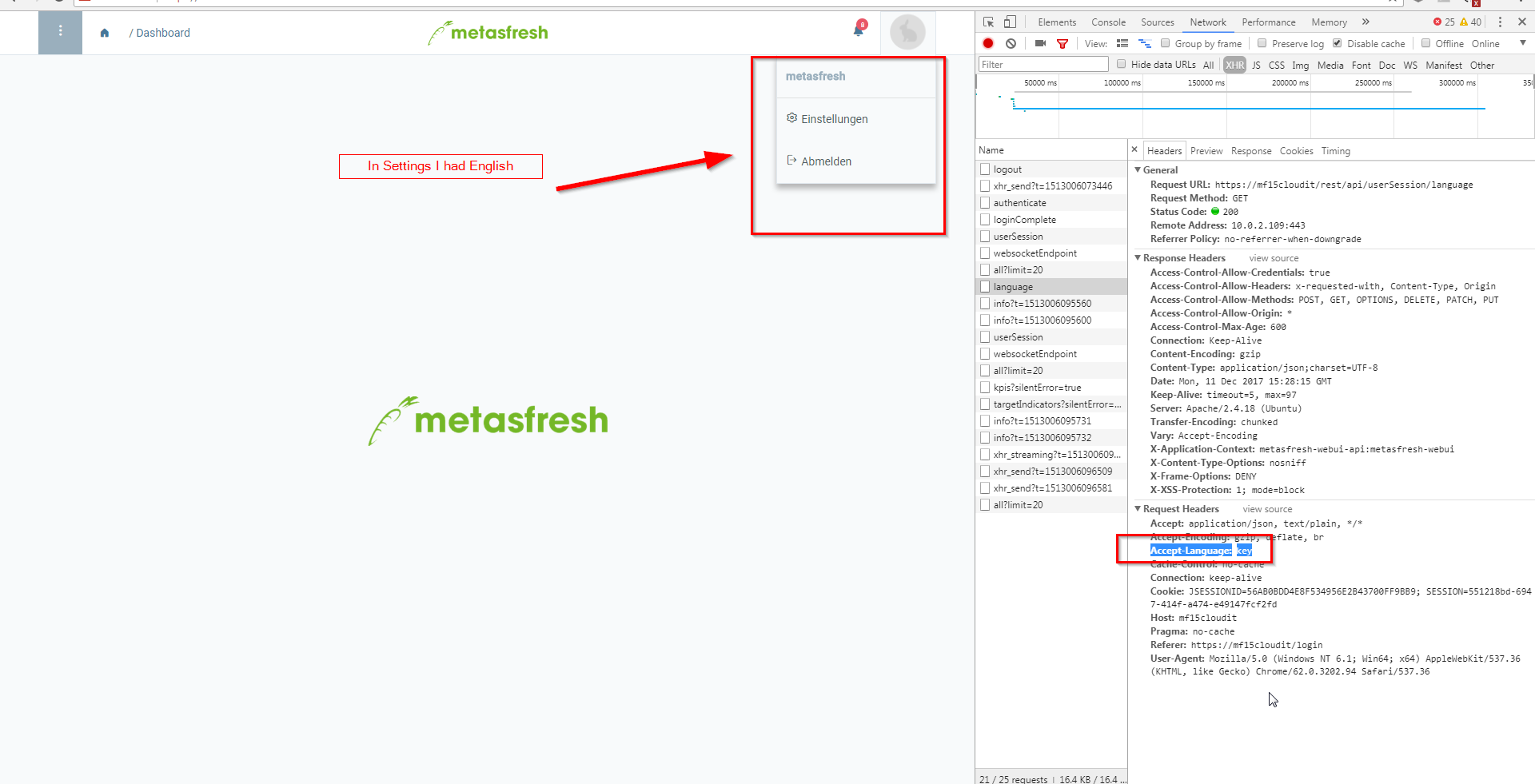1535x784 pixels.
Task: Click the error count indicator 25
Action: [1444, 22]
